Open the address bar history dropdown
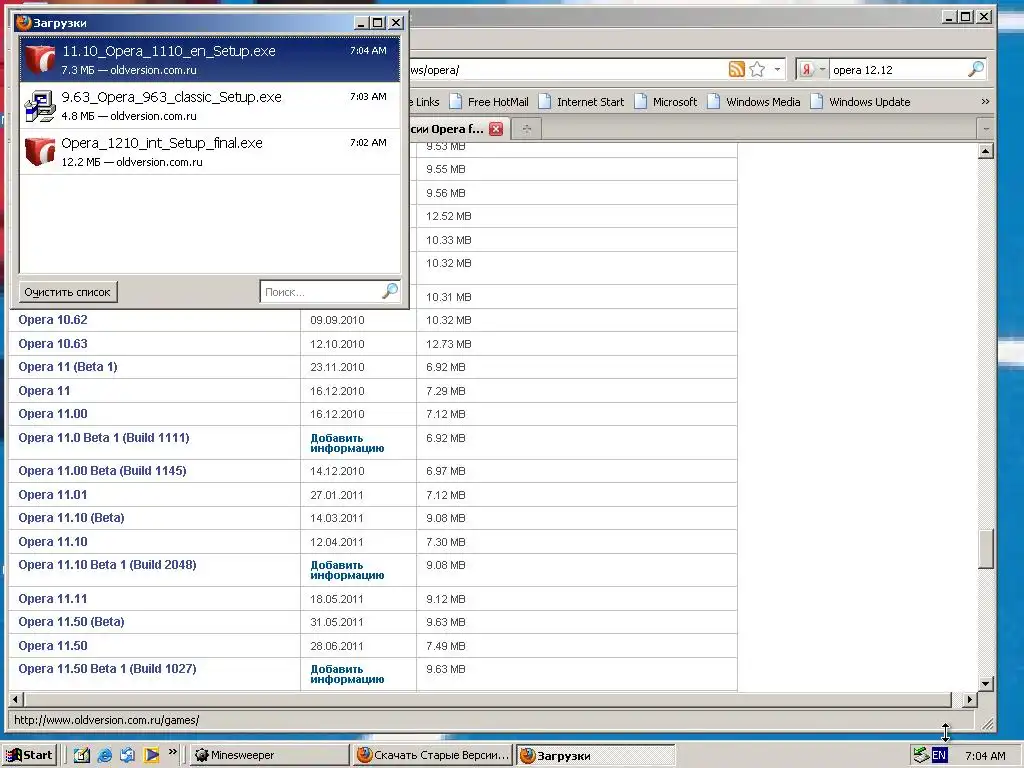 pyautogui.click(x=777, y=69)
